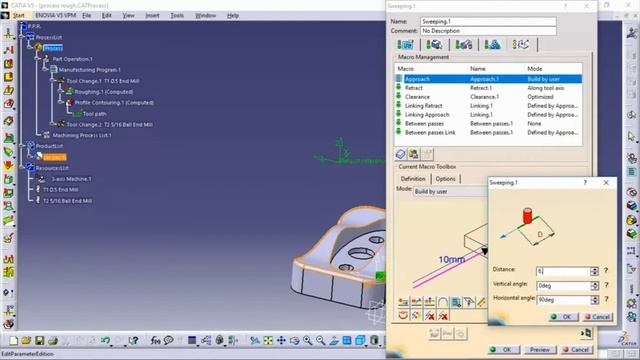This screenshot has width=640, height=360.
Task: Click OK at bottom of main dialog
Action: [x=504, y=350]
